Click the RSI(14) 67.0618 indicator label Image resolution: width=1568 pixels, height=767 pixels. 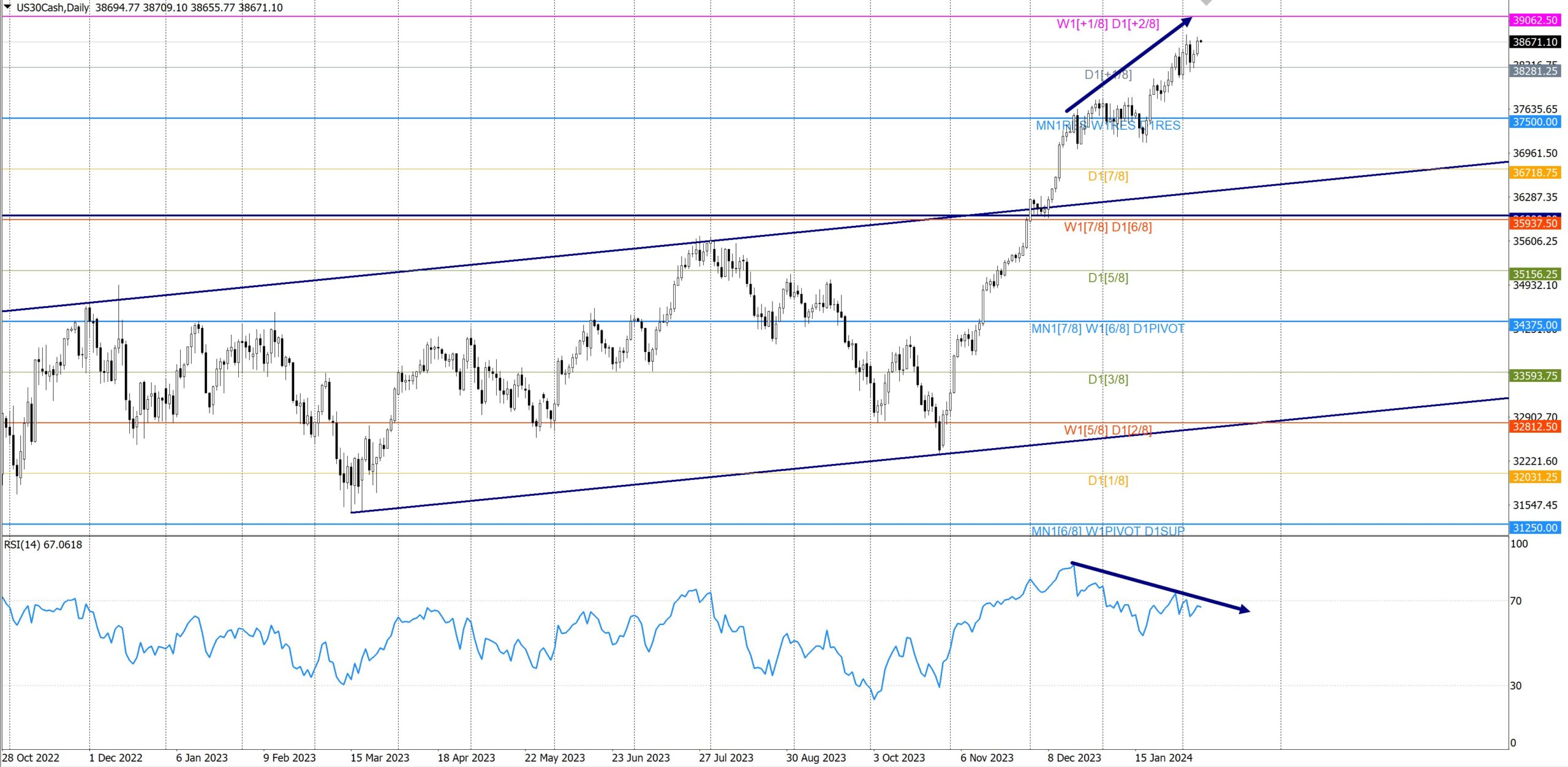[43, 545]
